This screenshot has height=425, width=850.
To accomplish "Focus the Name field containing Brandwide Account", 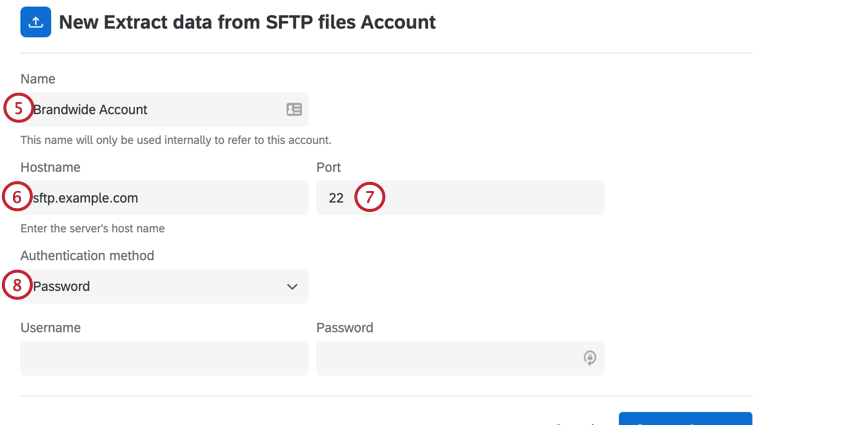I will pyautogui.click(x=150, y=110).
